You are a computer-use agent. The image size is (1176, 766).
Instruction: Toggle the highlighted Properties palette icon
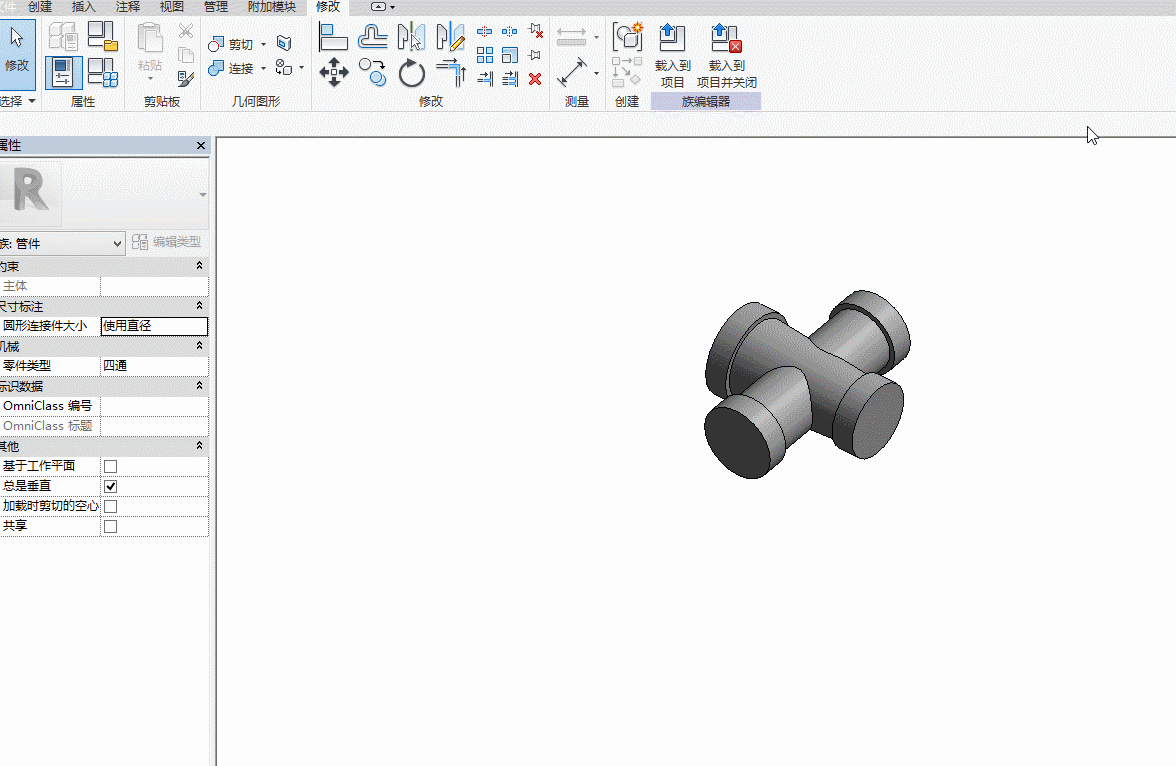[x=64, y=73]
